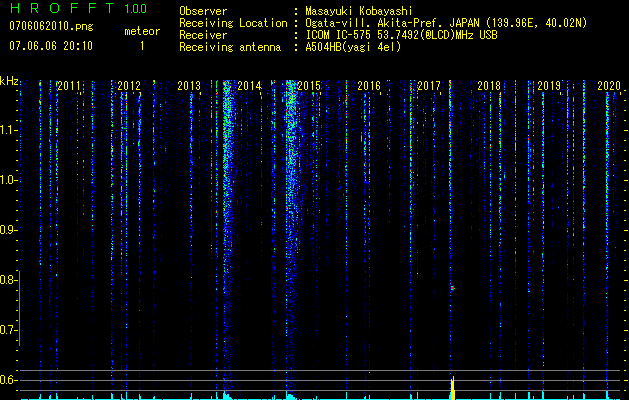Click the Receiving antenna field label
Viewport: 629px width, 400px height.
point(230,47)
